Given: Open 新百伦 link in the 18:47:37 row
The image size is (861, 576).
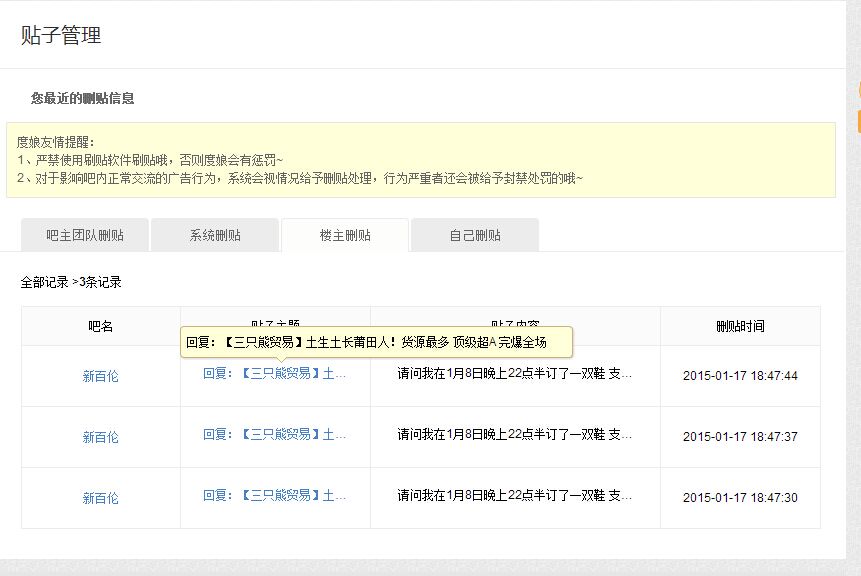Looking at the screenshot, I should point(100,437).
